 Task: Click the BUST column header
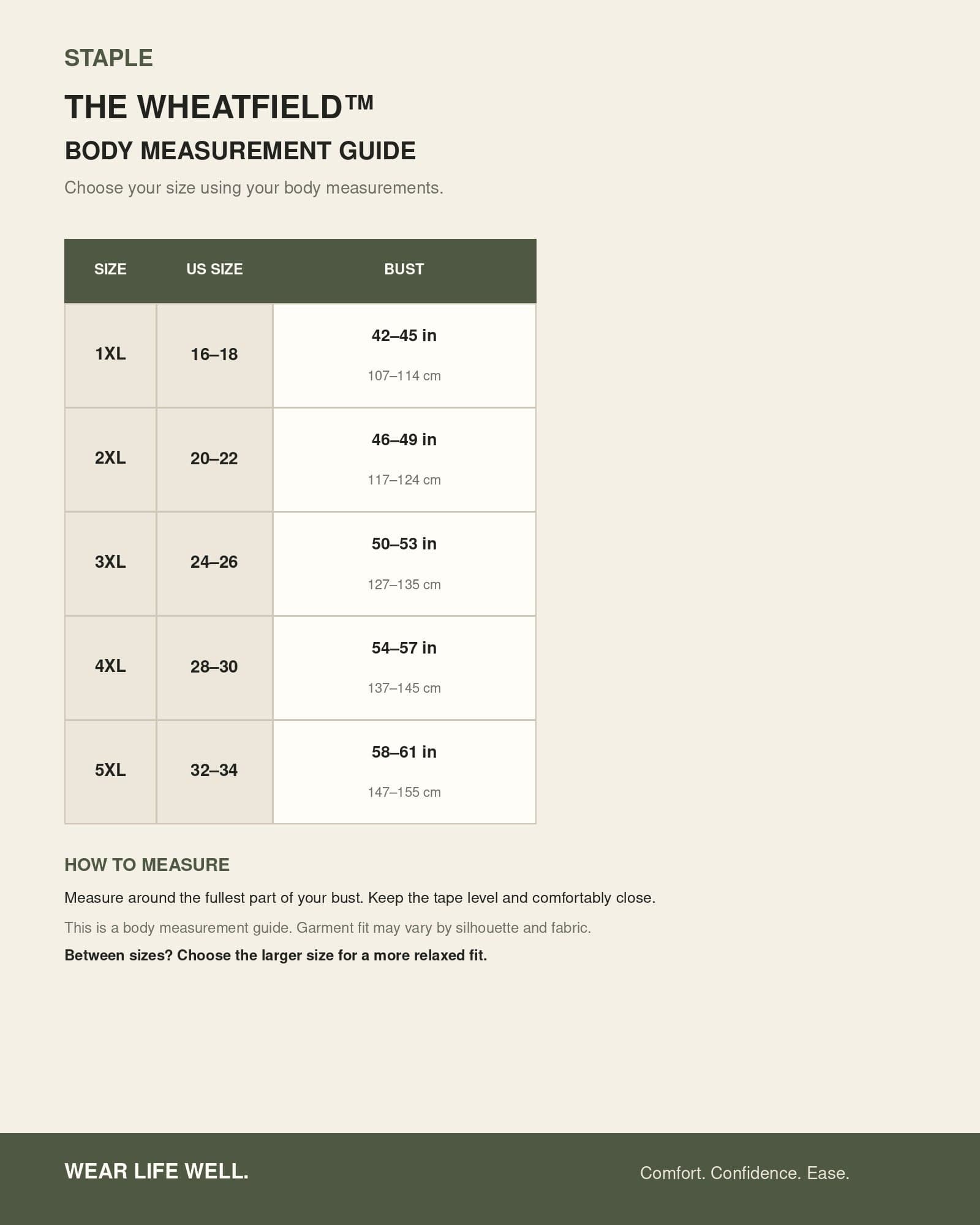pyautogui.click(x=404, y=269)
